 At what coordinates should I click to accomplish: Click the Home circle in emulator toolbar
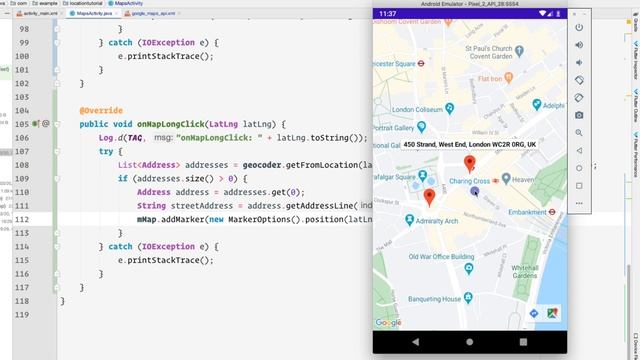pyautogui.click(x=579, y=168)
